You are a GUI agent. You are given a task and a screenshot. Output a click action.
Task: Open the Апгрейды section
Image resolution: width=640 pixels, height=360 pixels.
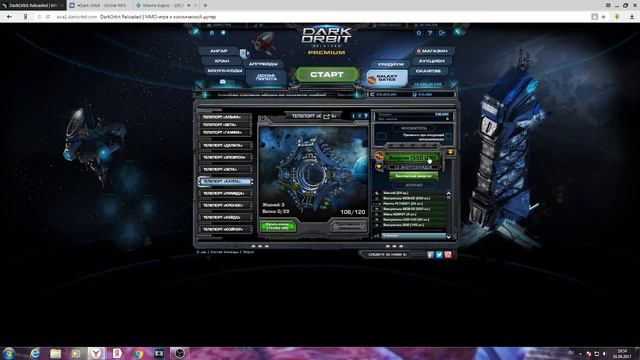coord(263,64)
